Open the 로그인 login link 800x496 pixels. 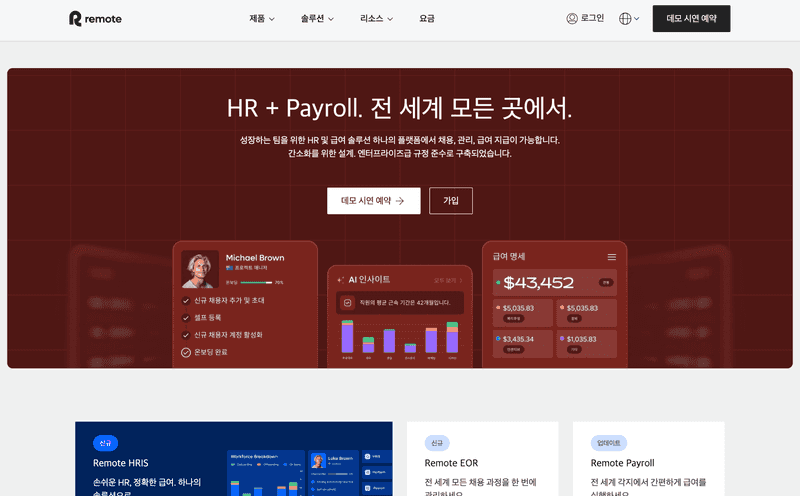pyautogui.click(x=592, y=18)
